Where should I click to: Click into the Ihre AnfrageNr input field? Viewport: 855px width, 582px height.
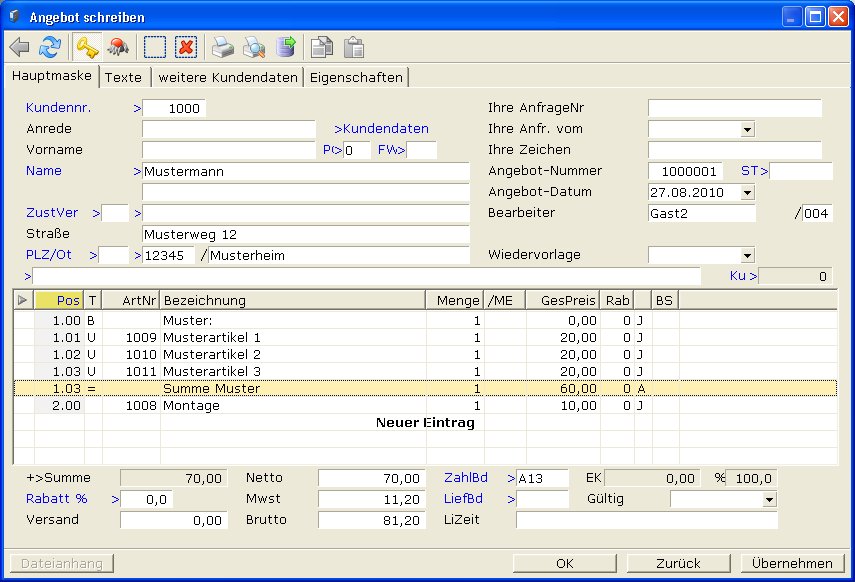734,108
